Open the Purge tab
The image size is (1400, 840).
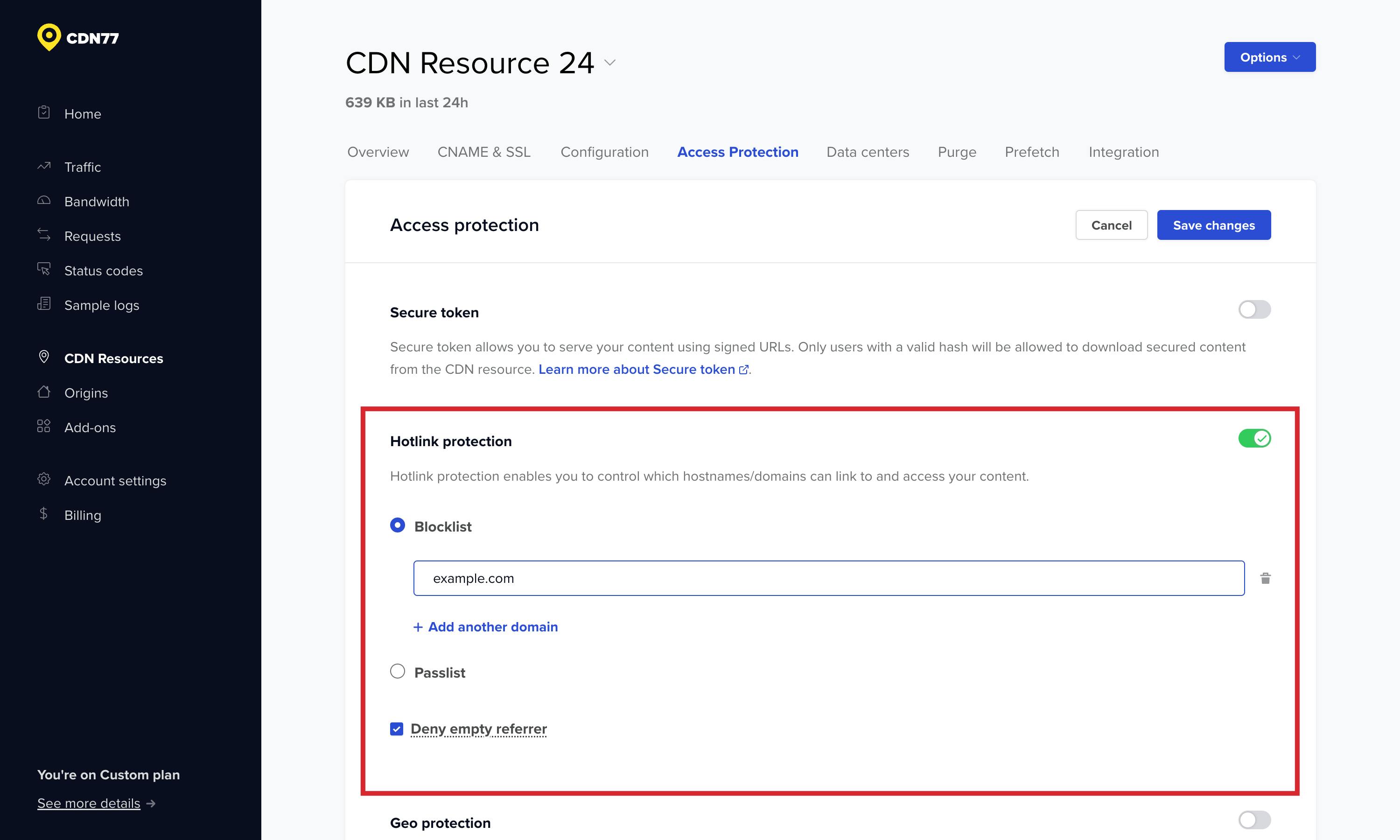[x=956, y=152]
